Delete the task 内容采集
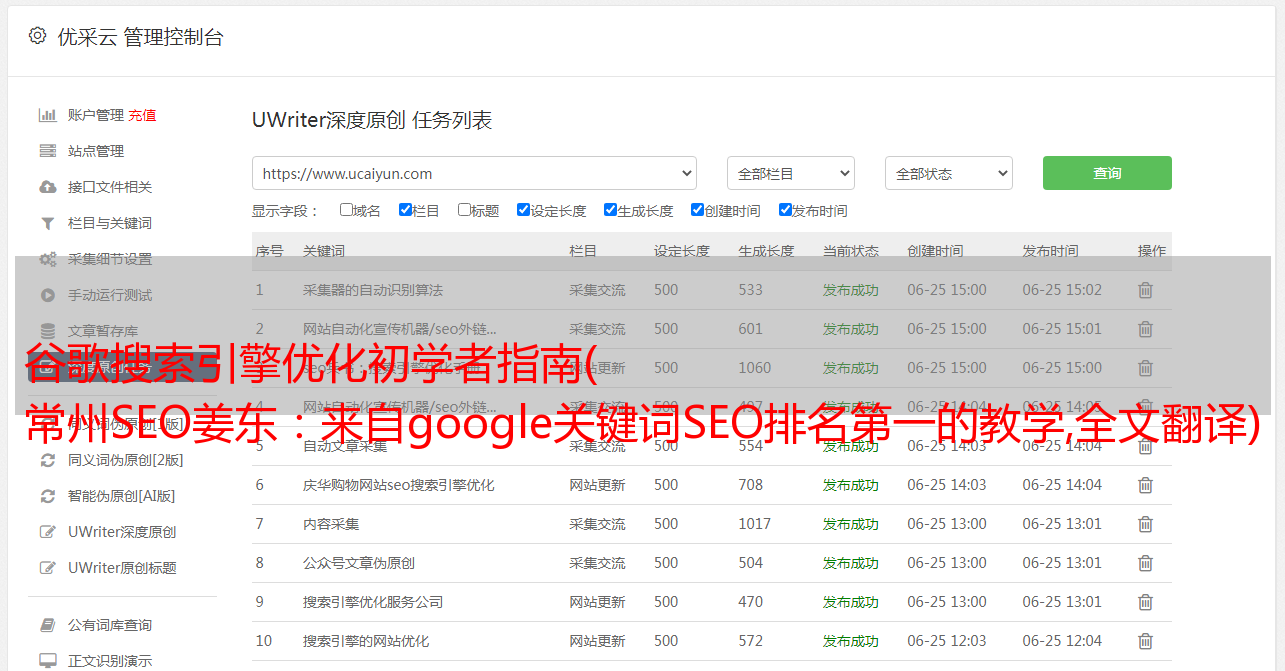 tap(1146, 524)
